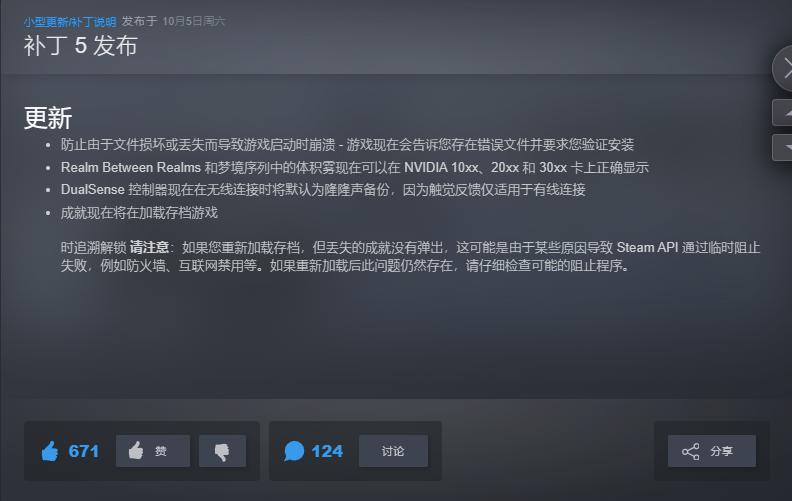Click the 更新 section heading

pyautogui.click(x=48, y=118)
